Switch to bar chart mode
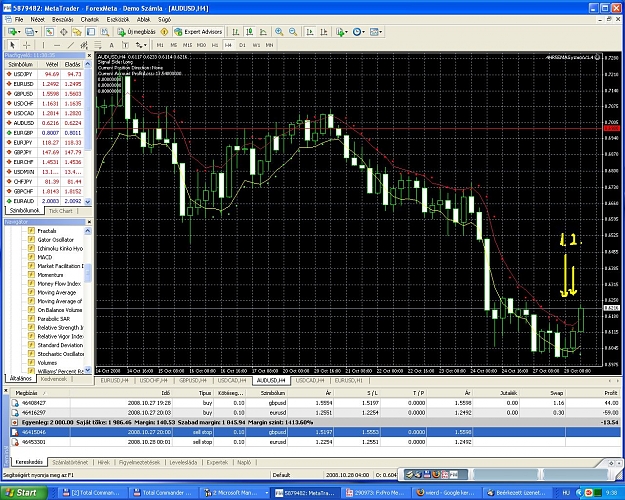 [x=236, y=32]
